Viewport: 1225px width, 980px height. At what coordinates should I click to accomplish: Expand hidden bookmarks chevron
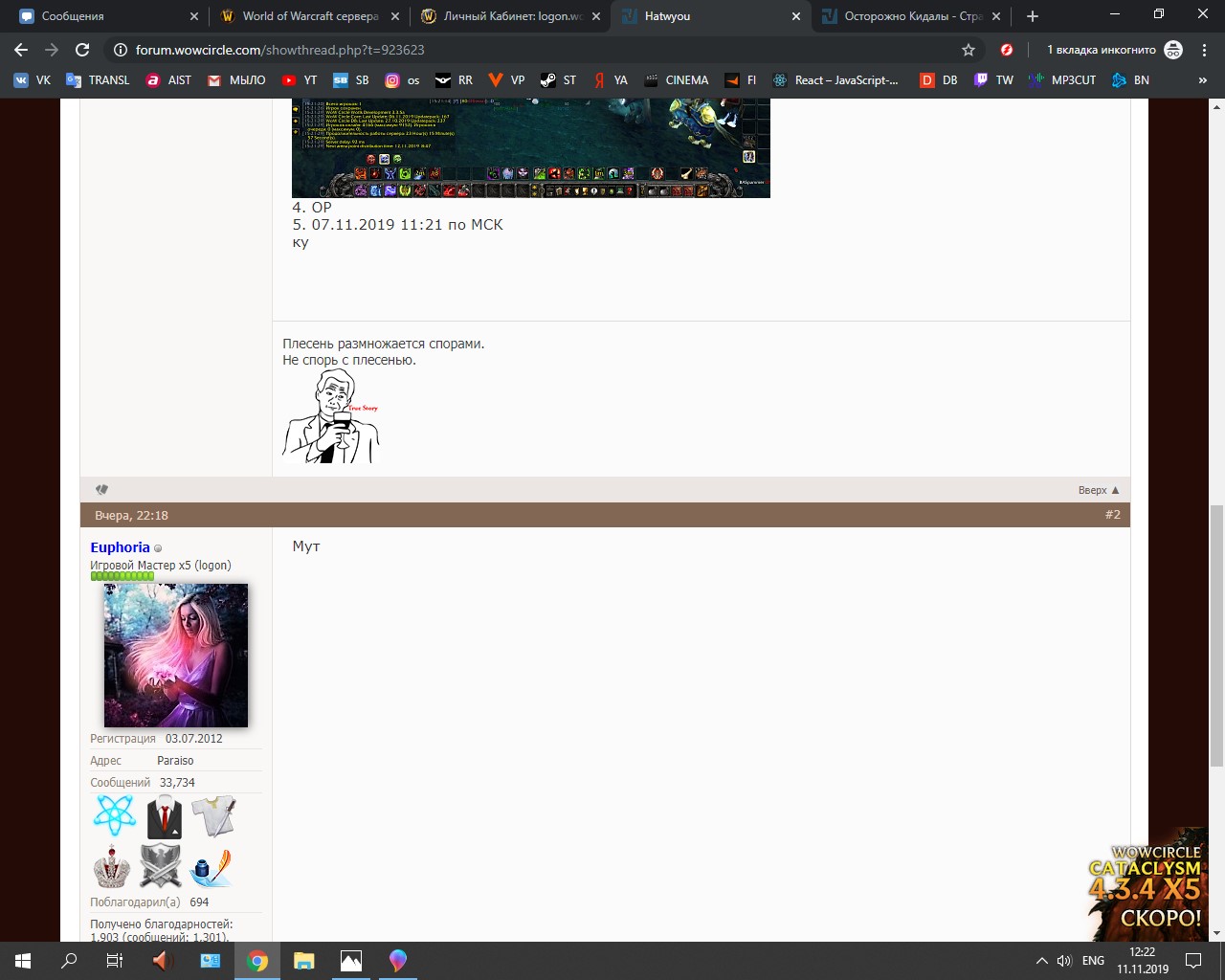click(x=1202, y=80)
